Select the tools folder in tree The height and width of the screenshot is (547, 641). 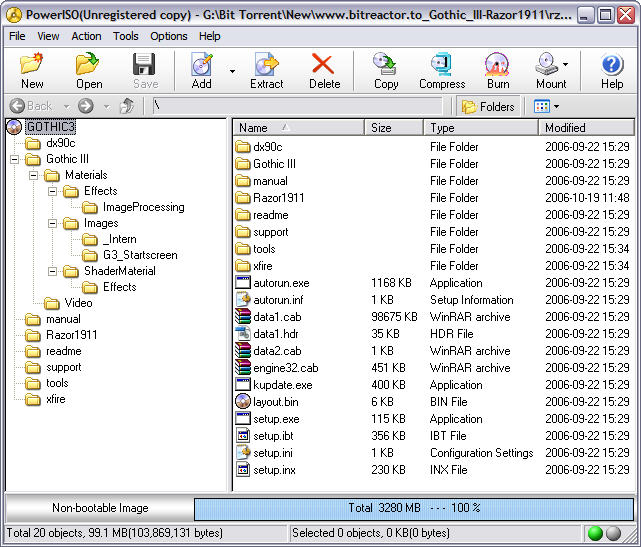[57, 383]
